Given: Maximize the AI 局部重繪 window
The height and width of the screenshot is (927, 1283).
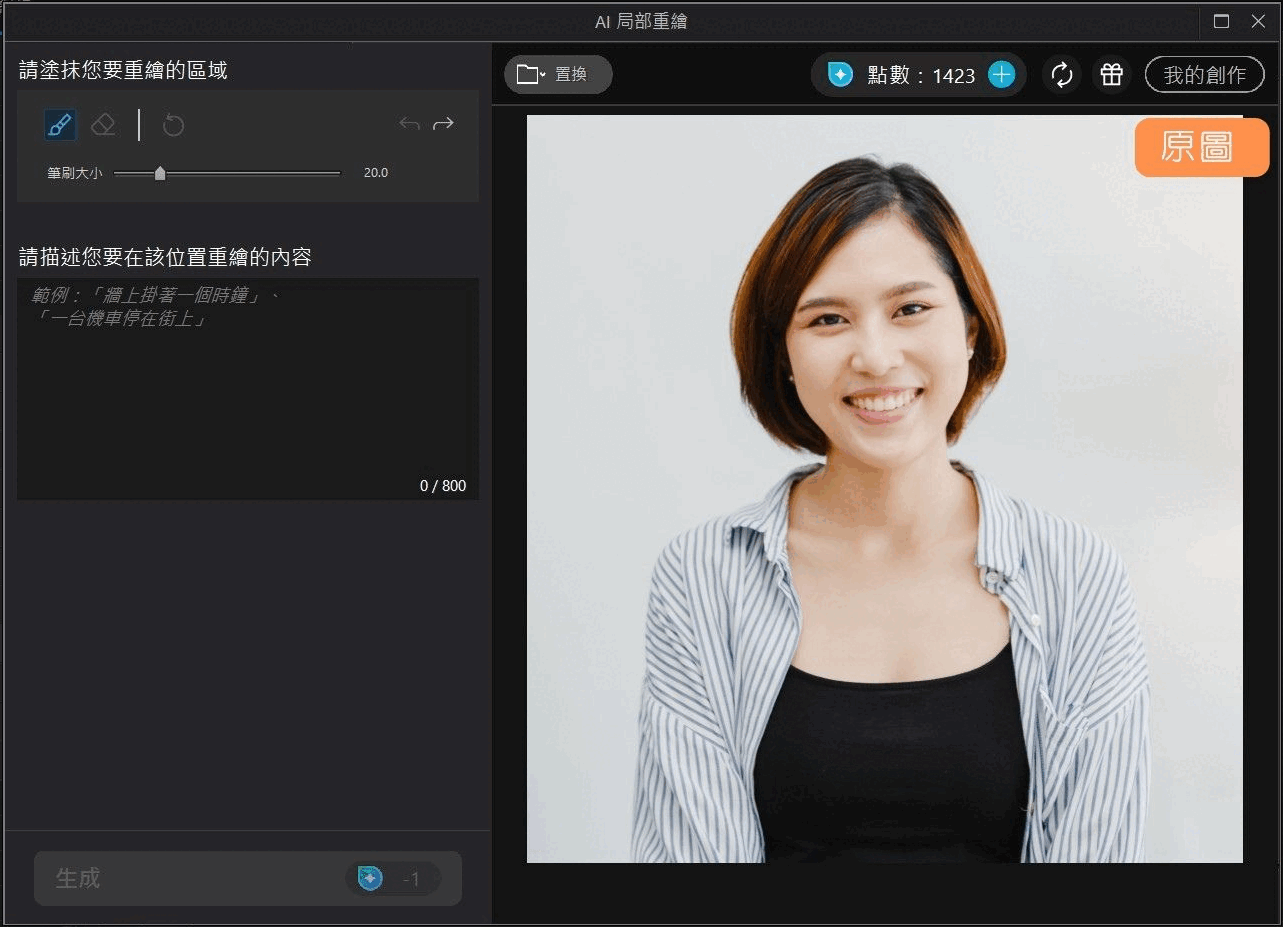Looking at the screenshot, I should click(x=1221, y=20).
